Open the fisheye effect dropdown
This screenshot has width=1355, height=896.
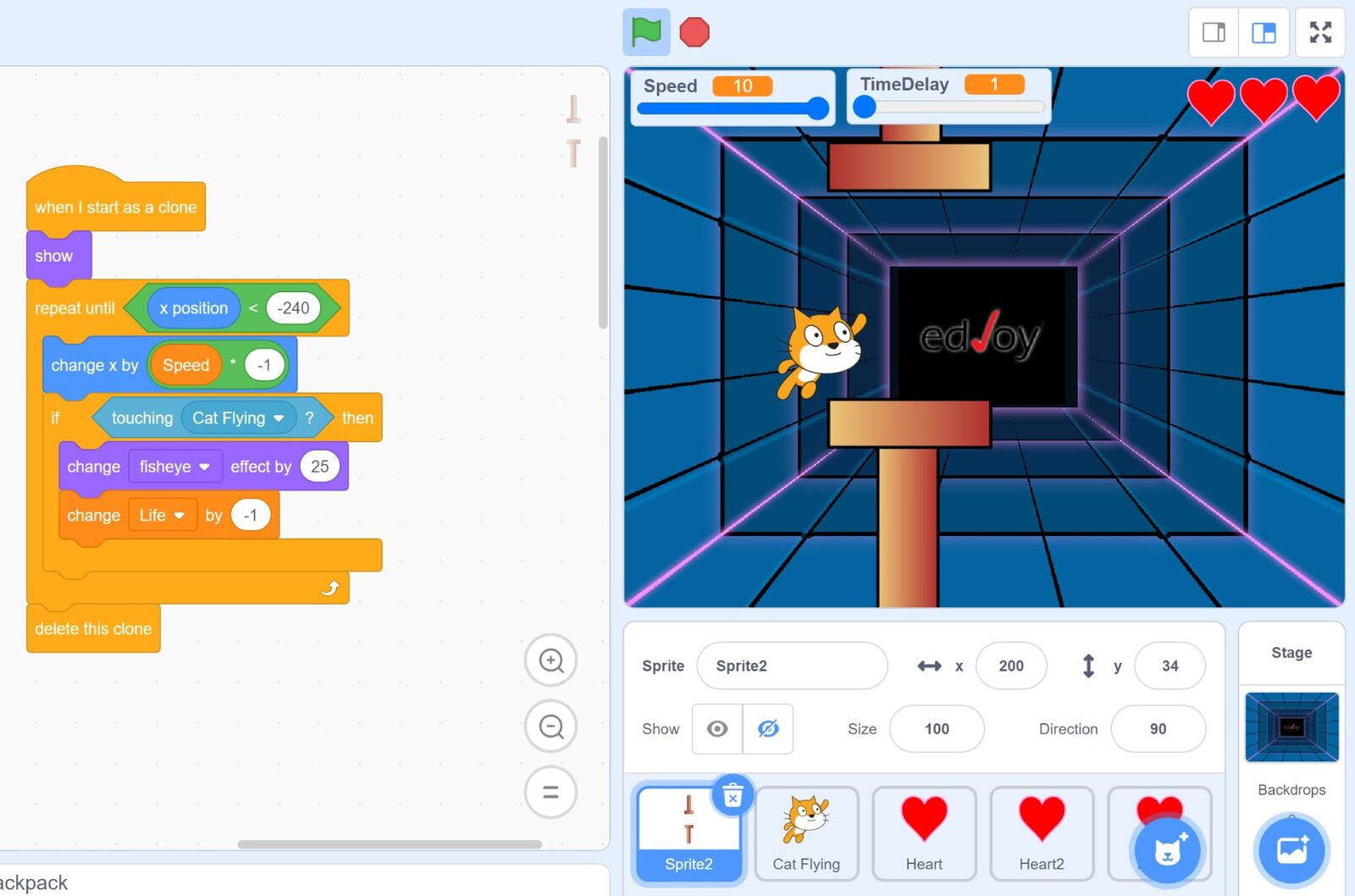pos(174,467)
